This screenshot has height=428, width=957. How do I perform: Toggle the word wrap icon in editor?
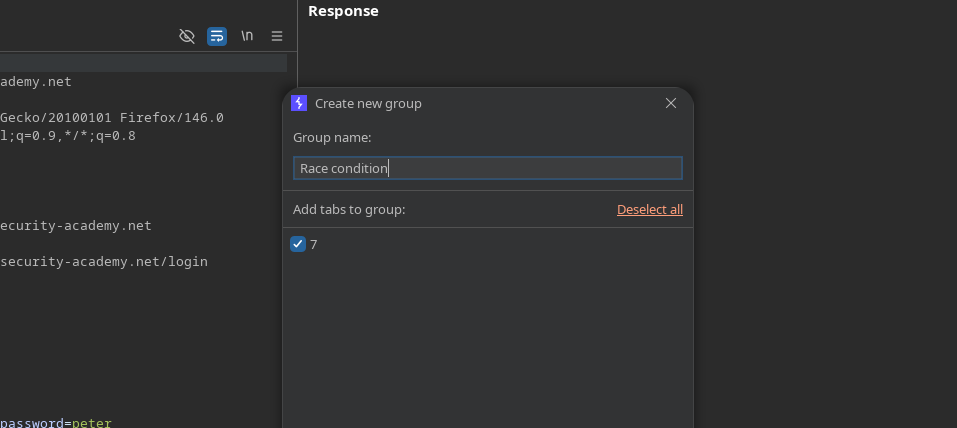(217, 36)
